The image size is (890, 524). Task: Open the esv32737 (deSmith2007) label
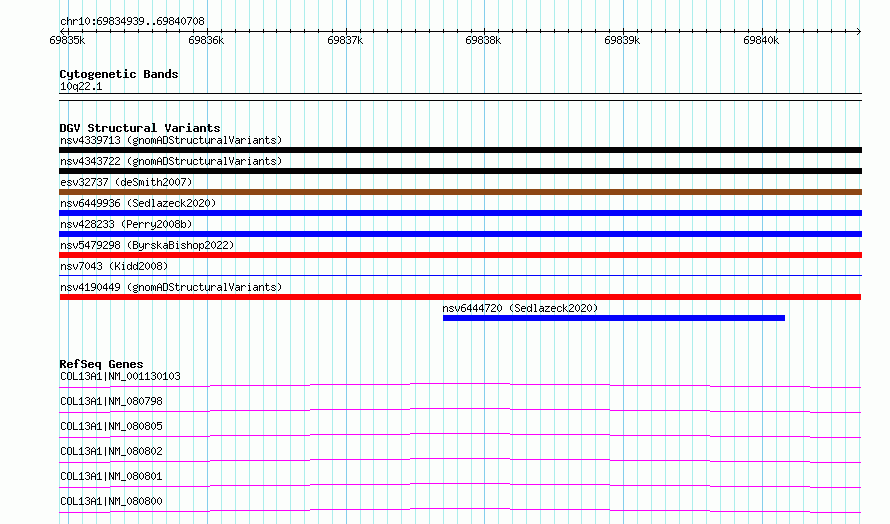click(126, 182)
